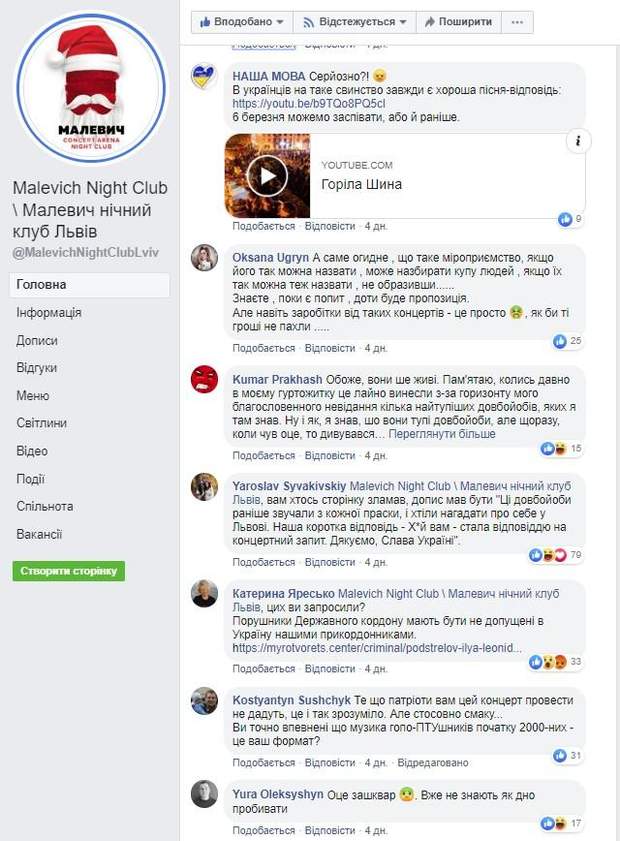The width and height of the screenshot is (620, 841).
Task: Open the youtu.be link in НАША МОВА comment
Action: 308,104
